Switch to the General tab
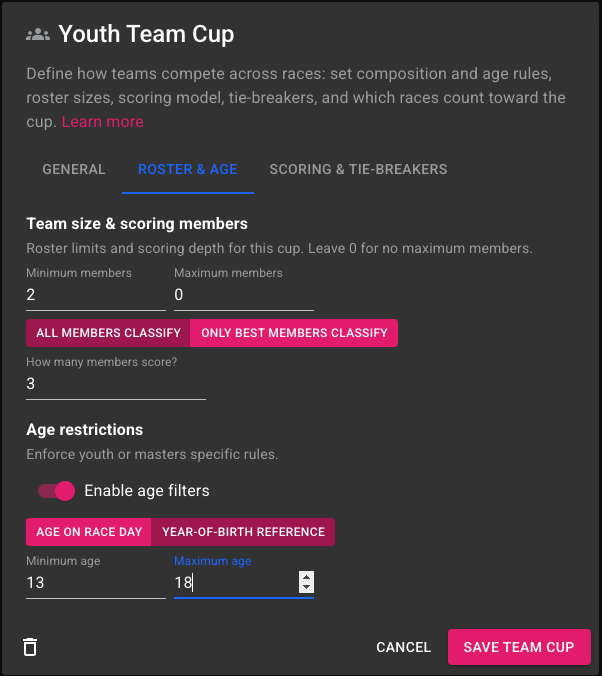 point(74,169)
